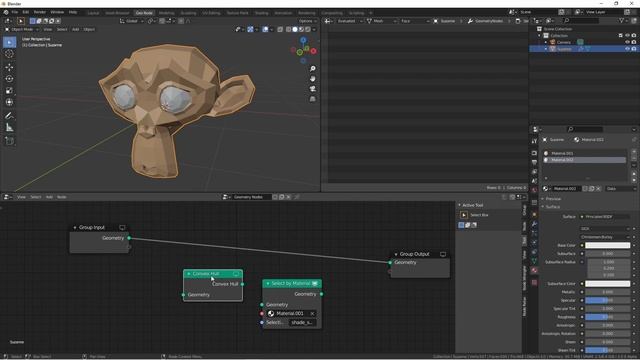Select the Scale tool in viewport toolbar
The image size is (640, 360).
click(9, 91)
